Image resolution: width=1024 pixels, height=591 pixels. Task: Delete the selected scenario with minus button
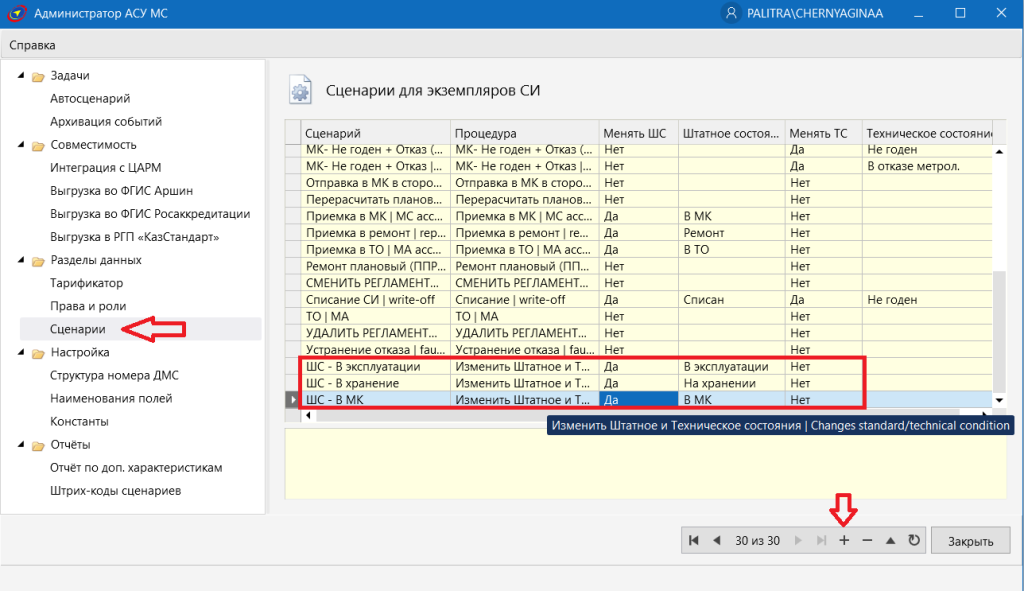pos(867,540)
